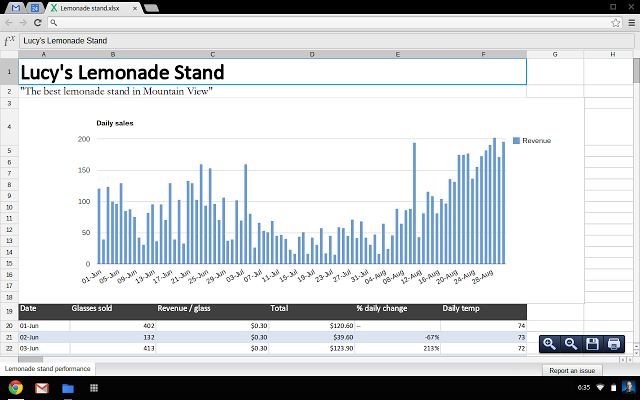
Task: Print the spreadsheet using the printer icon
Action: coord(615,344)
